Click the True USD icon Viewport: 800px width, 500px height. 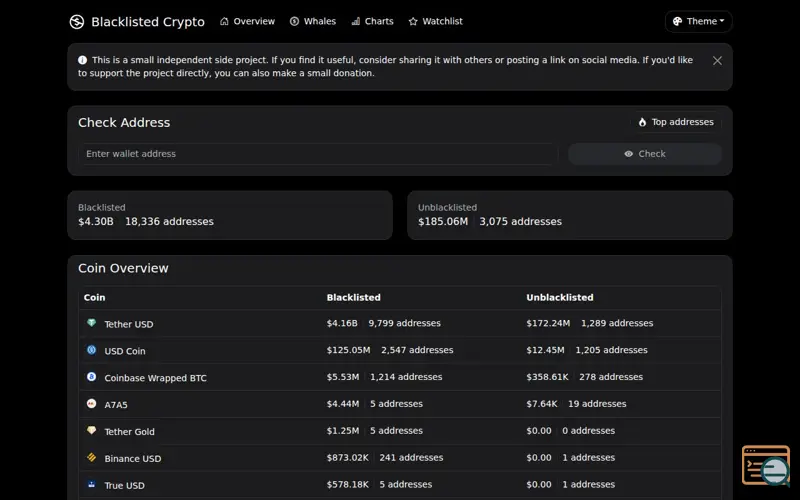pos(91,484)
